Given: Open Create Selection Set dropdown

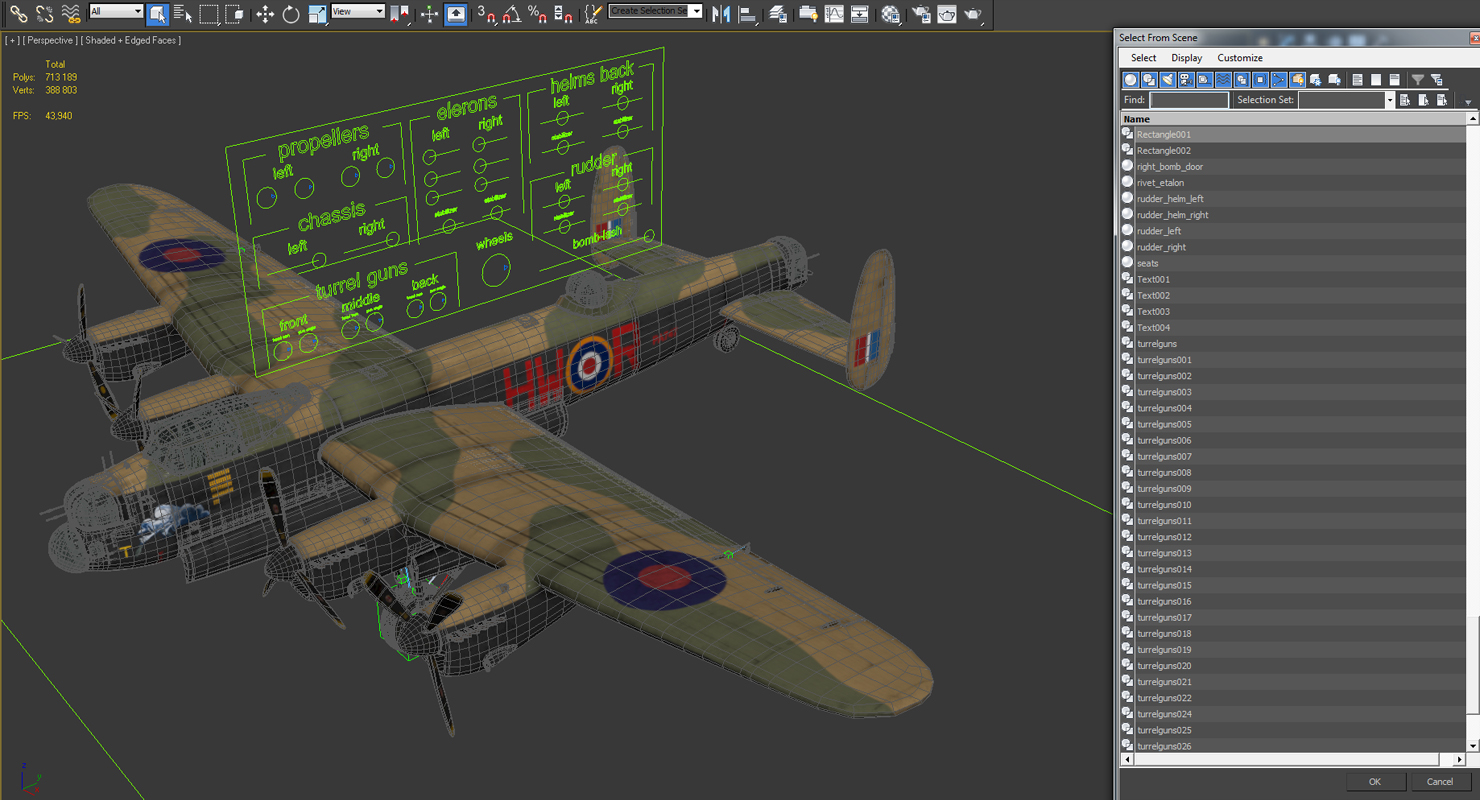Looking at the screenshot, I should (x=655, y=11).
